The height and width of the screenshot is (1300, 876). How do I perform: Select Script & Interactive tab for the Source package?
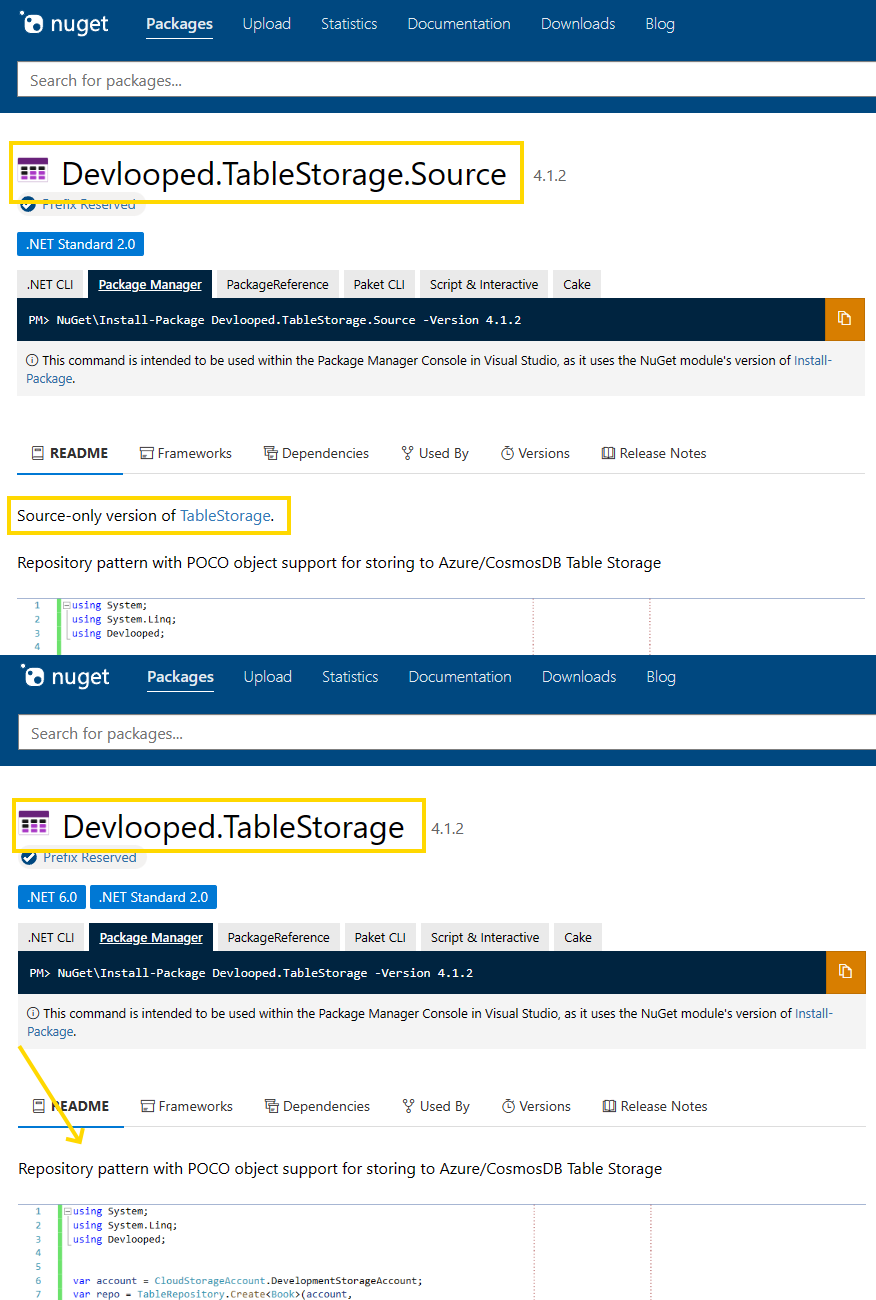click(x=484, y=284)
